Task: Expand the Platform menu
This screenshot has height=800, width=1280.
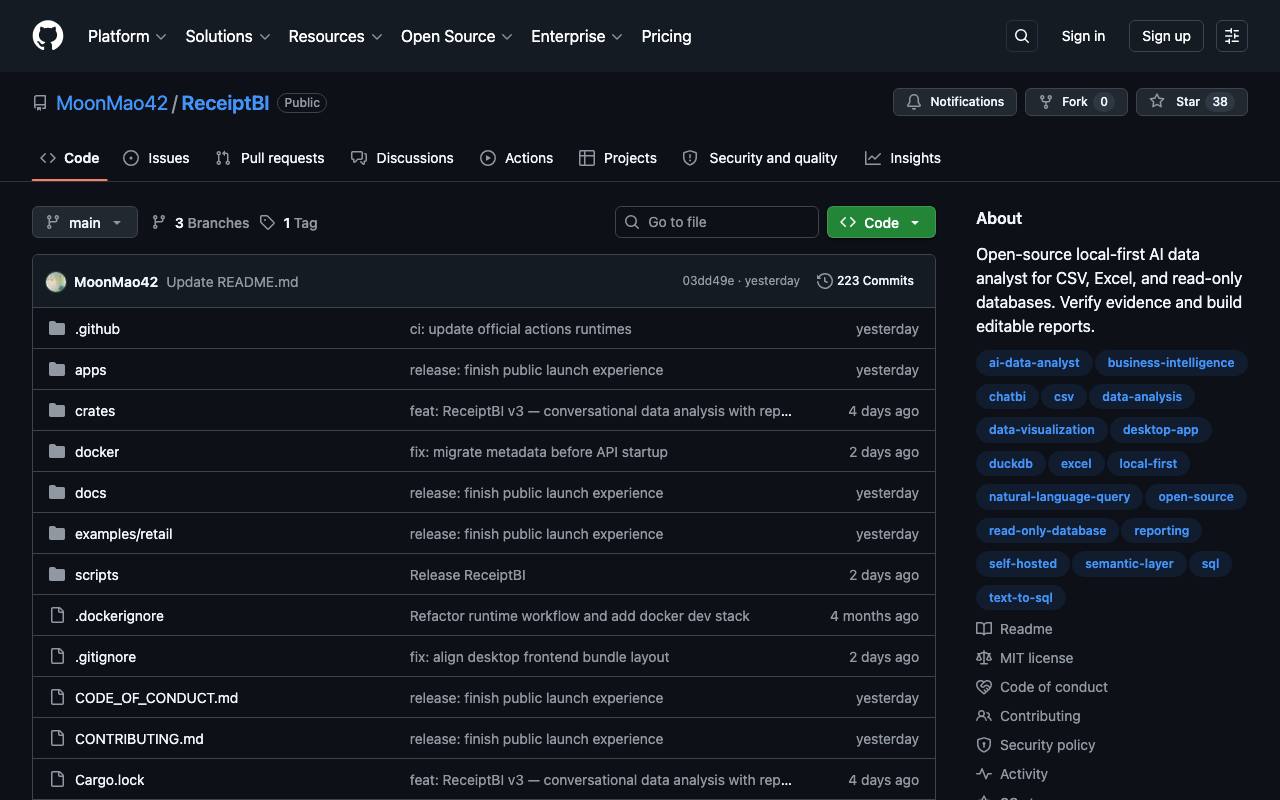Action: click(x=127, y=36)
